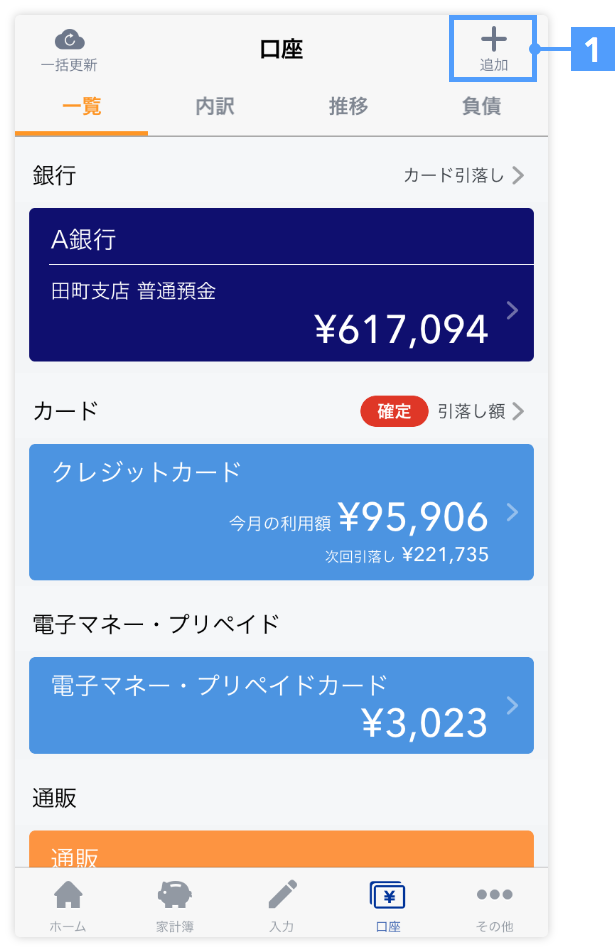The height and width of the screenshot is (952, 615).
Task: Tap the red 確定 badge
Action: coord(394,411)
